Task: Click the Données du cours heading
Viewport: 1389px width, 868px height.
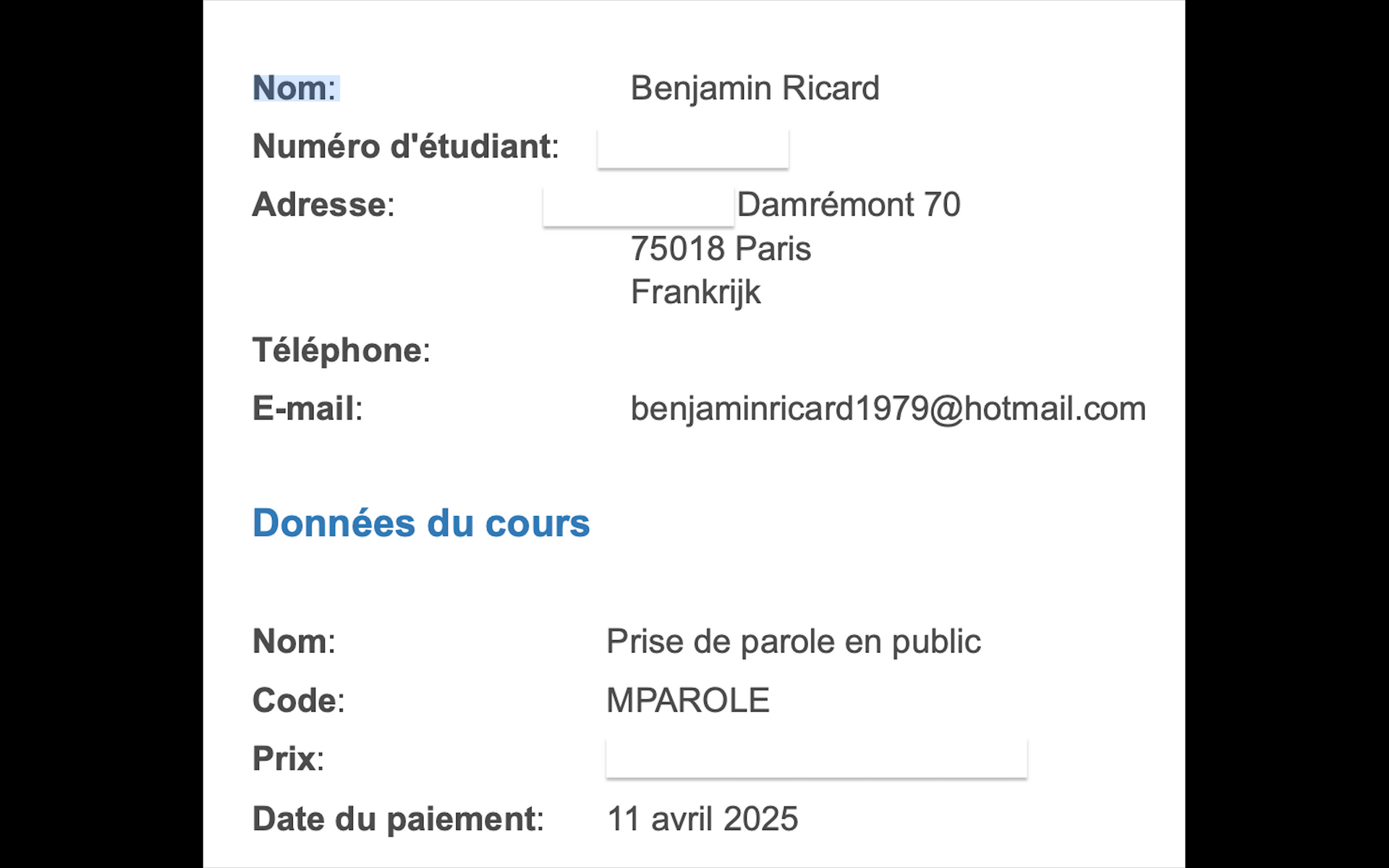Action: tap(421, 523)
